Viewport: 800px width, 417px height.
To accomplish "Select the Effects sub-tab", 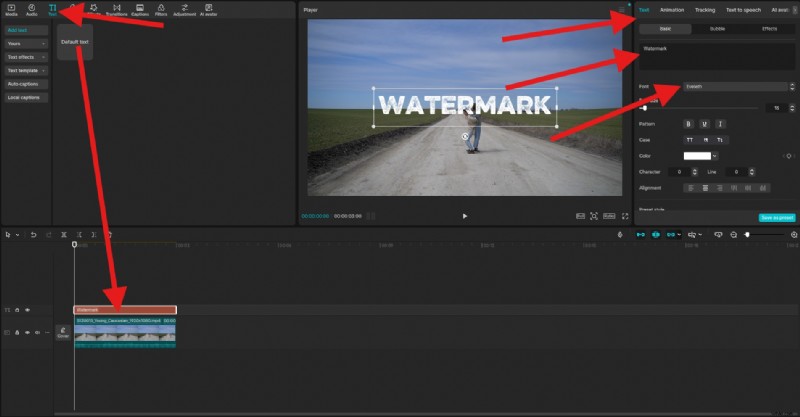I will point(769,29).
